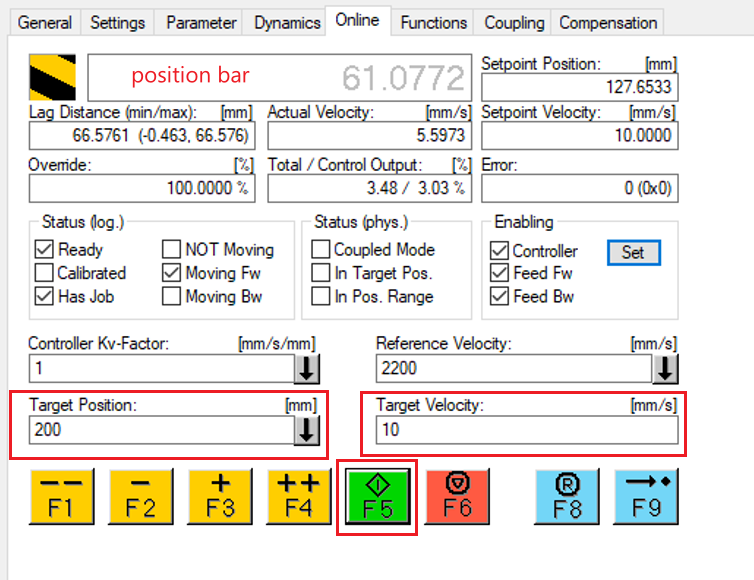Screen dimensions: 754x580
Task: Start axis motion with green F5 button
Action: click(376, 495)
